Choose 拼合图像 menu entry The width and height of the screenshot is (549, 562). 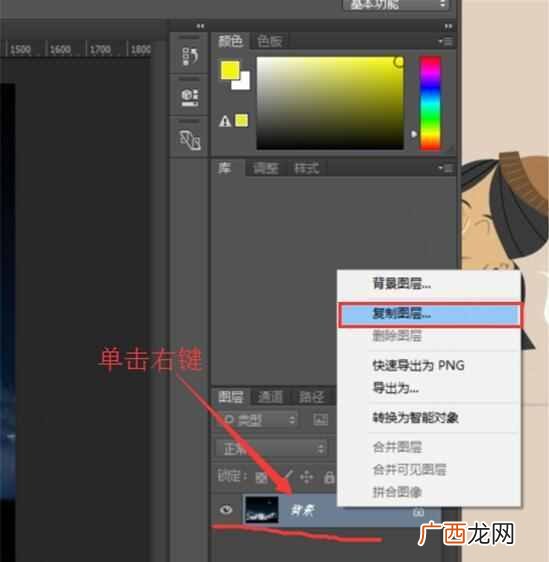pos(429,492)
